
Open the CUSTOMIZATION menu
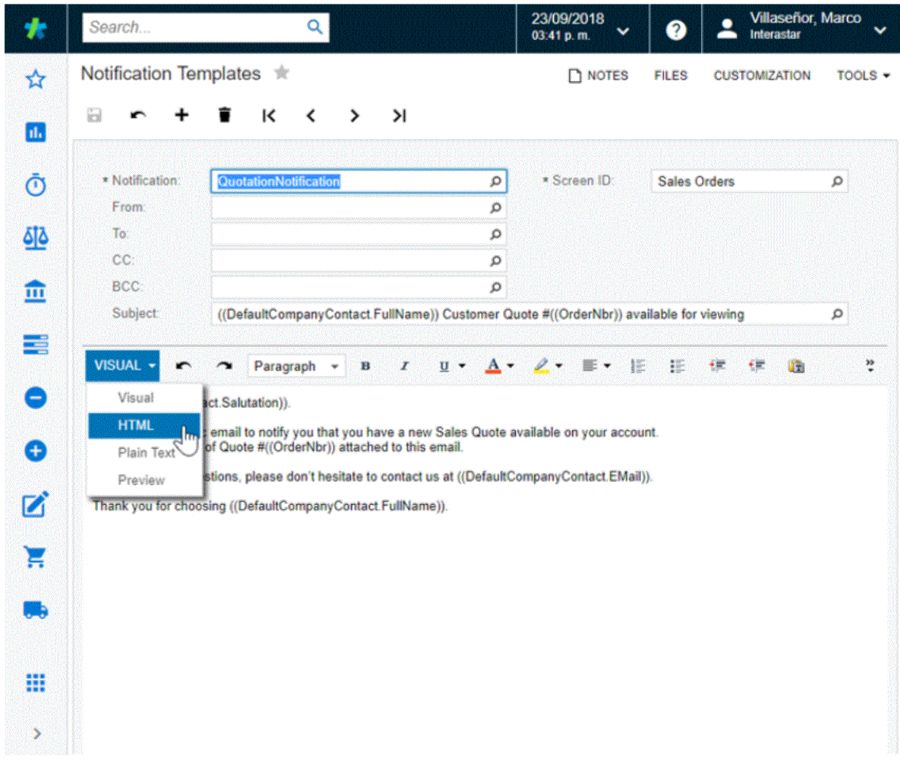pyautogui.click(x=762, y=75)
